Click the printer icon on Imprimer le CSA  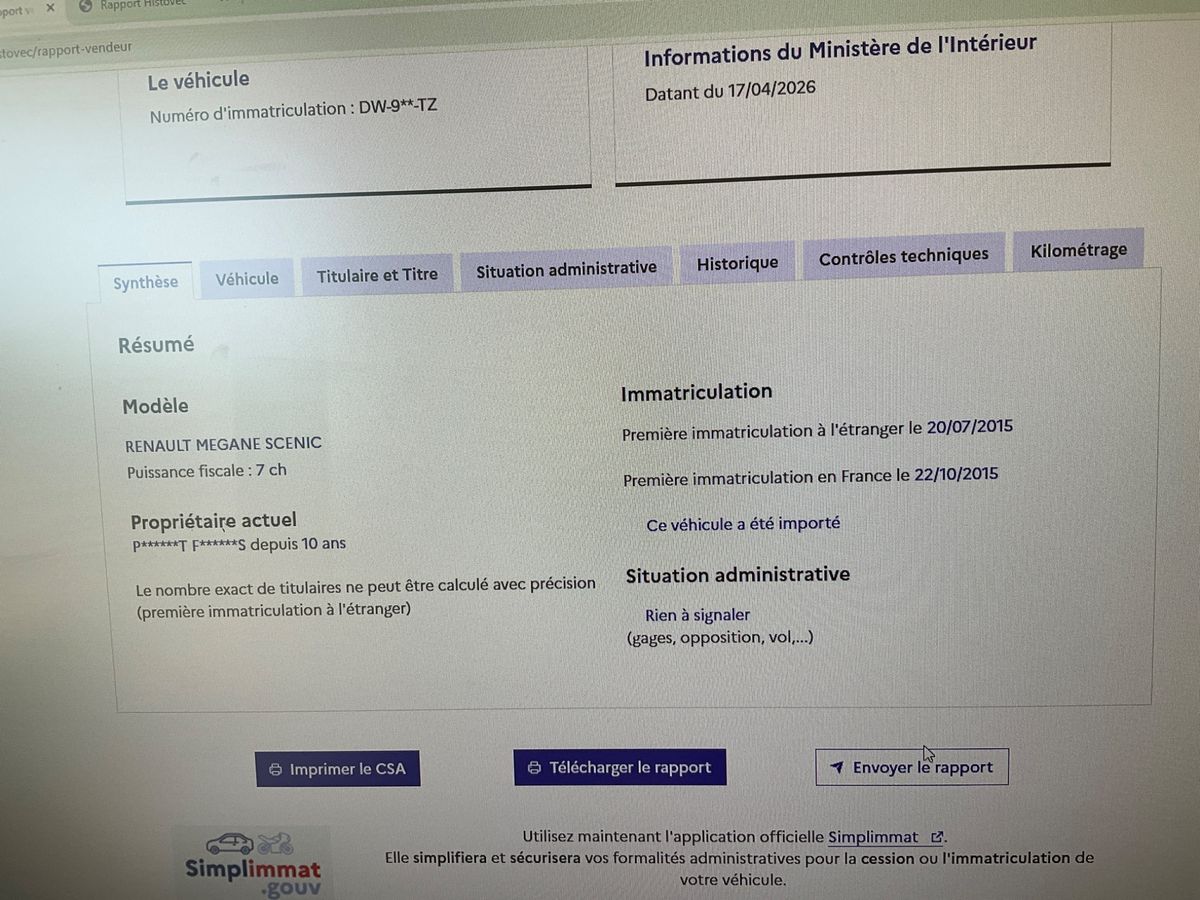[x=275, y=770]
